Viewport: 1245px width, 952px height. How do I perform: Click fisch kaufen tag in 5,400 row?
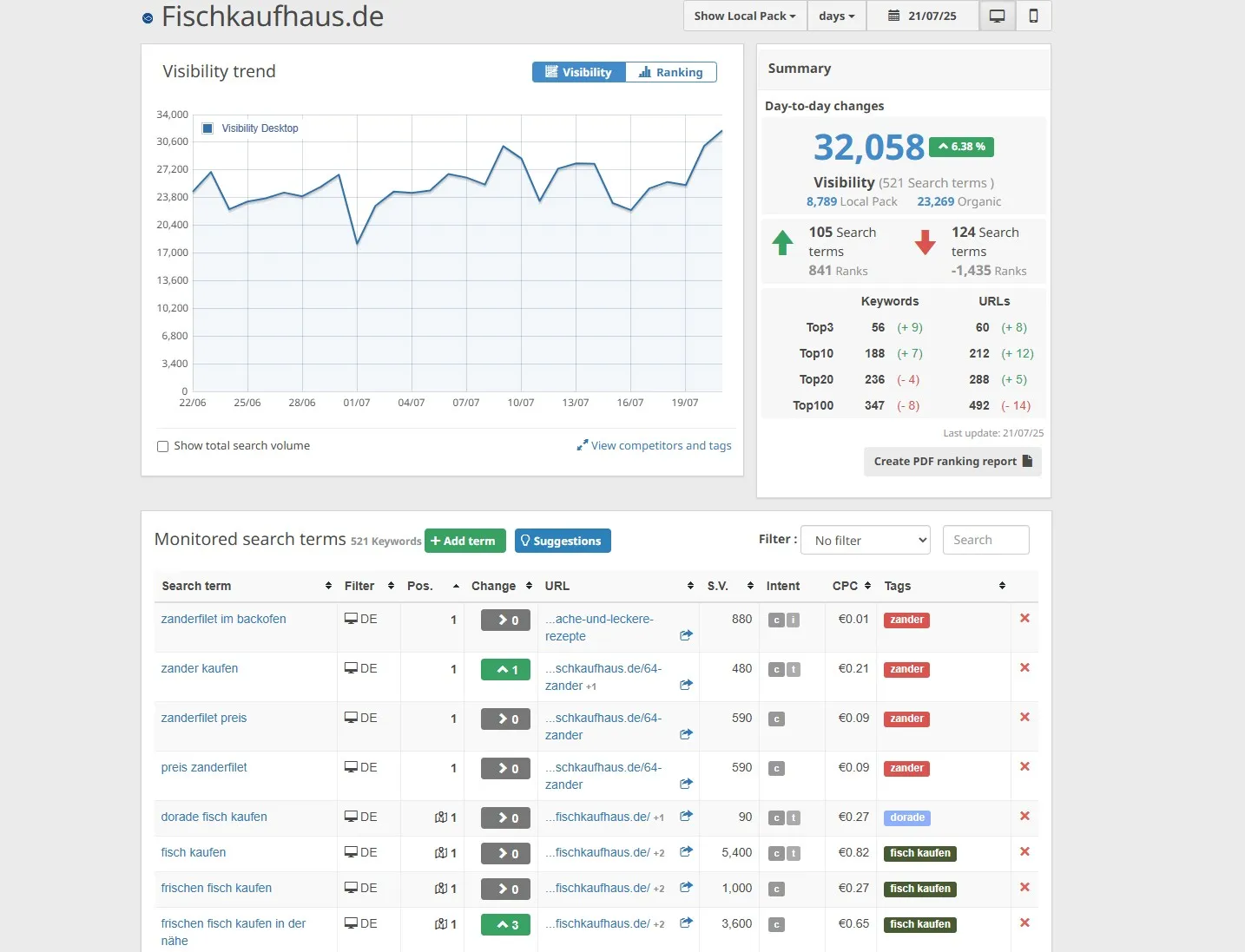point(920,853)
